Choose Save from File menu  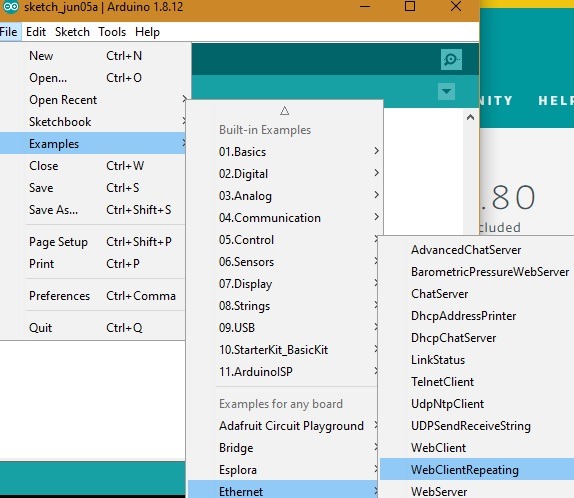[93, 187]
